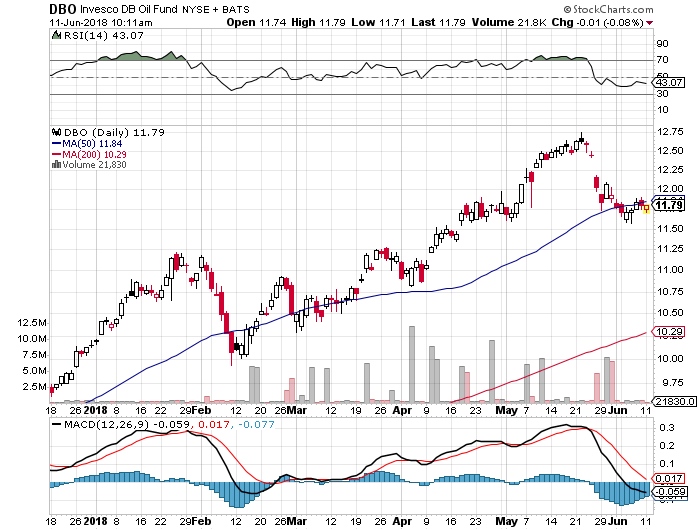The height and width of the screenshot is (530, 700).
Task: Click the DBO ticker symbol title
Action: pos(63,9)
